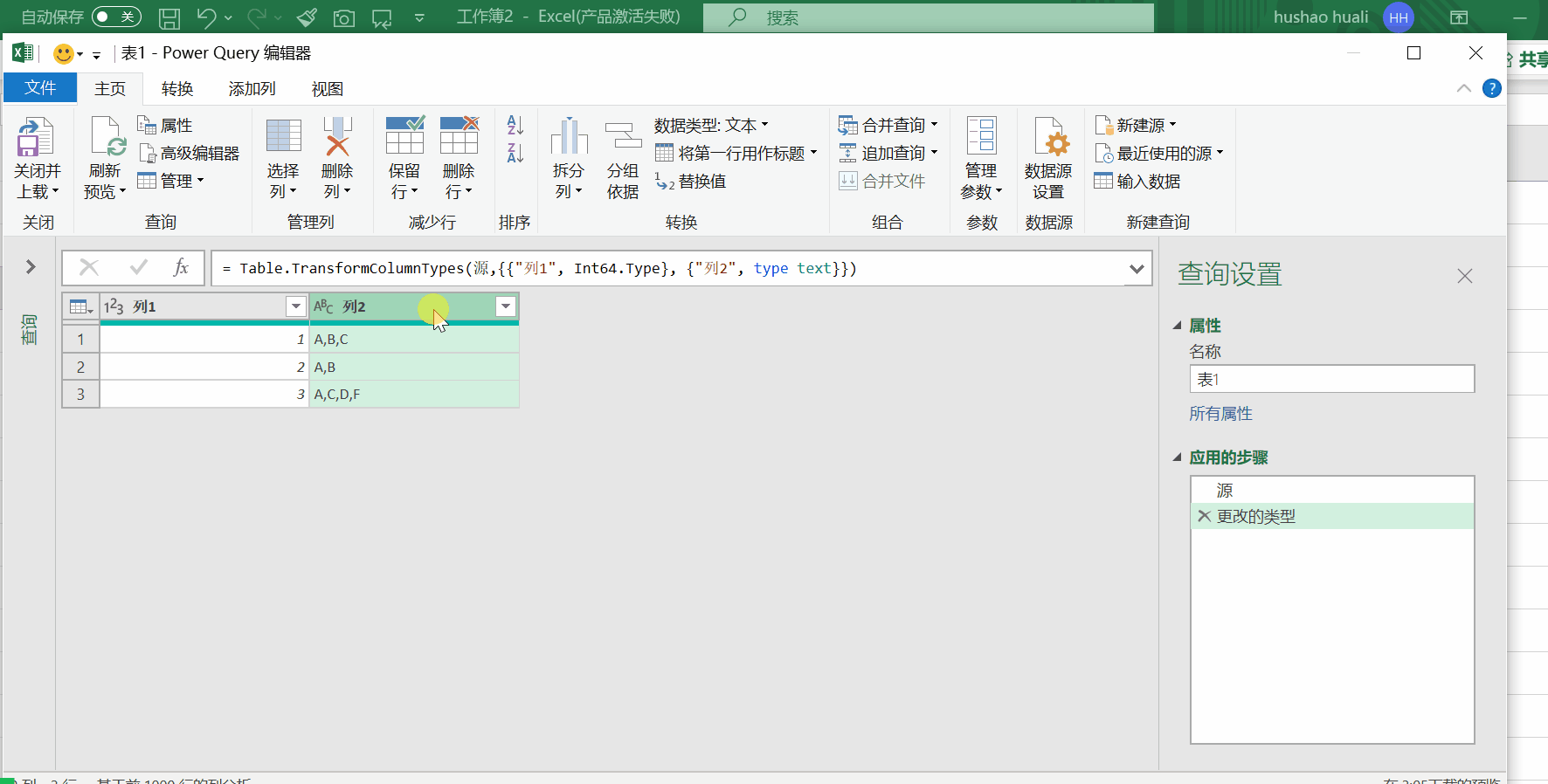The image size is (1548, 784).
Task: Click Combine Files (合并文件)
Action: (881, 182)
